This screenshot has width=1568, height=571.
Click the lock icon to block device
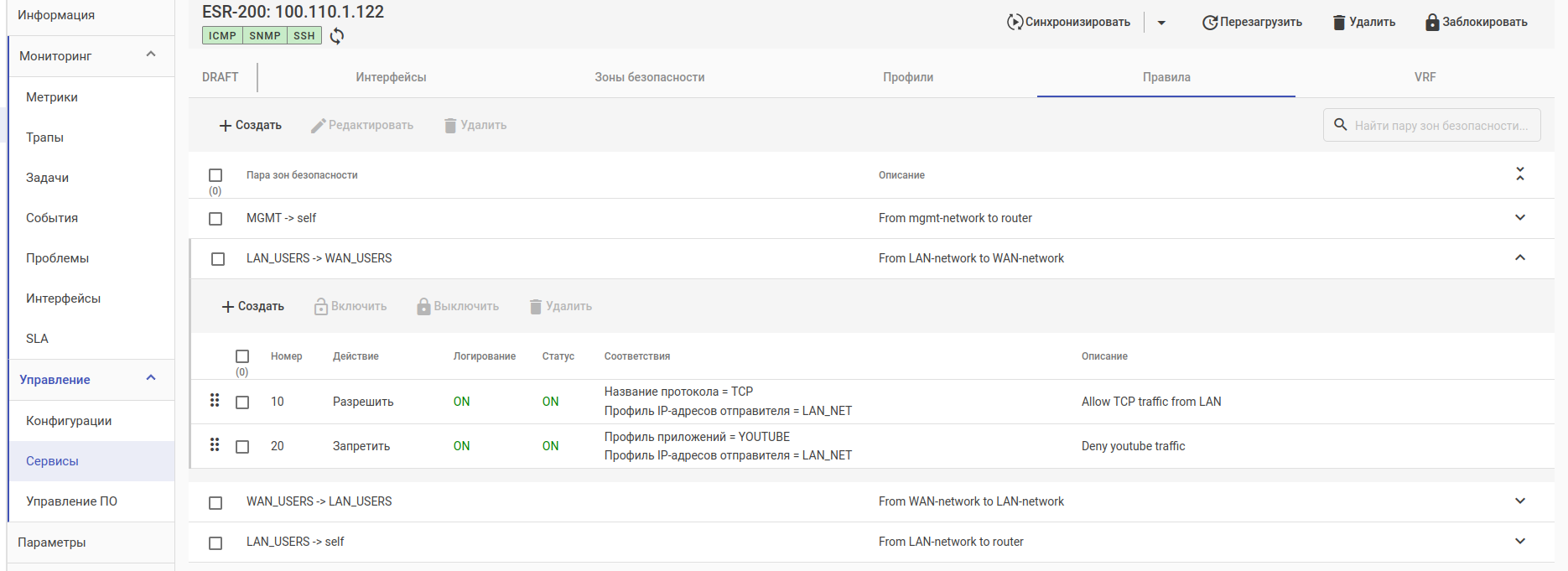pos(1432,23)
